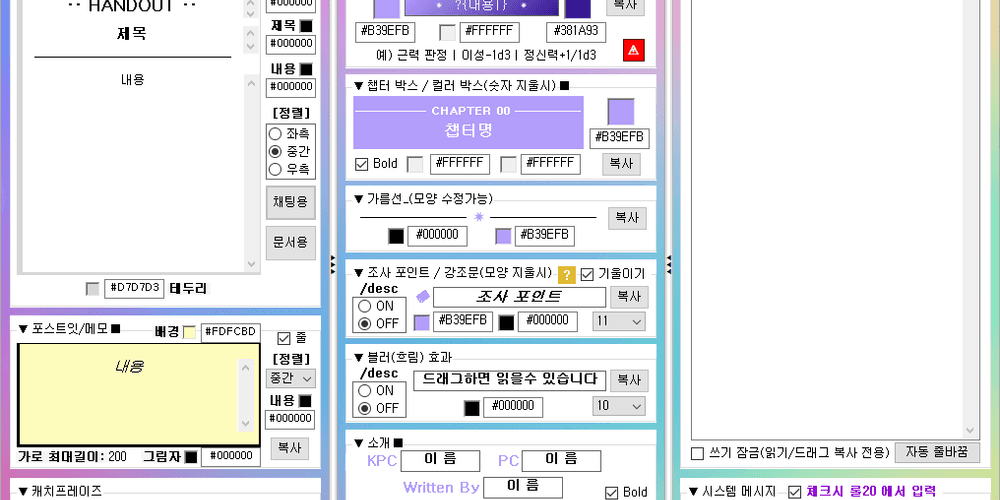Screen dimensions: 1000x500
Task: Collapse the 포스트잇/메모 section
Action: [24, 329]
